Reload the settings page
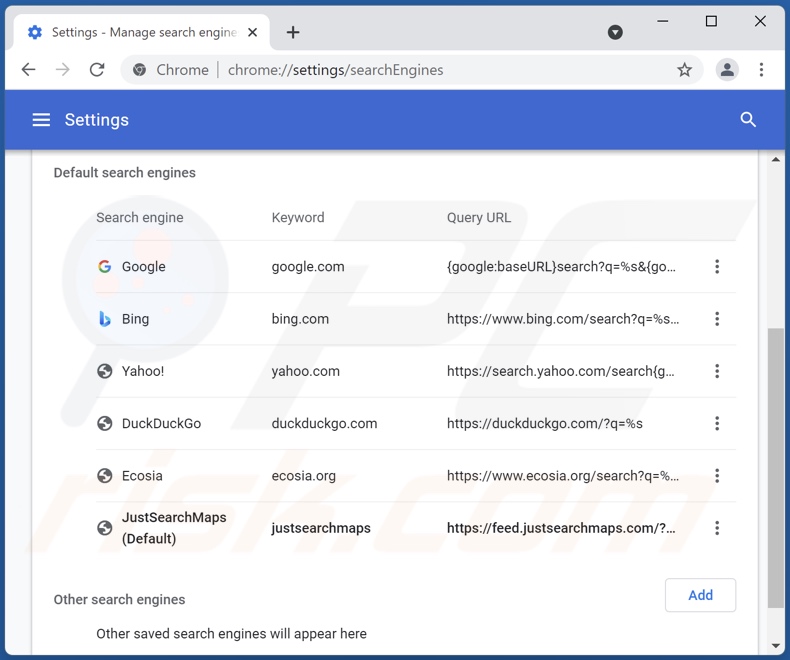790x660 pixels. pos(97,70)
